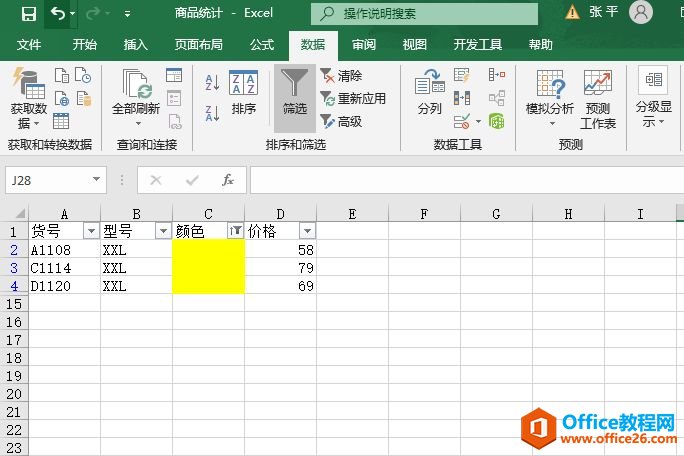Screen dimensions: 684x456
Task: Open the 型号 column filter dropdown
Action: 164,231
